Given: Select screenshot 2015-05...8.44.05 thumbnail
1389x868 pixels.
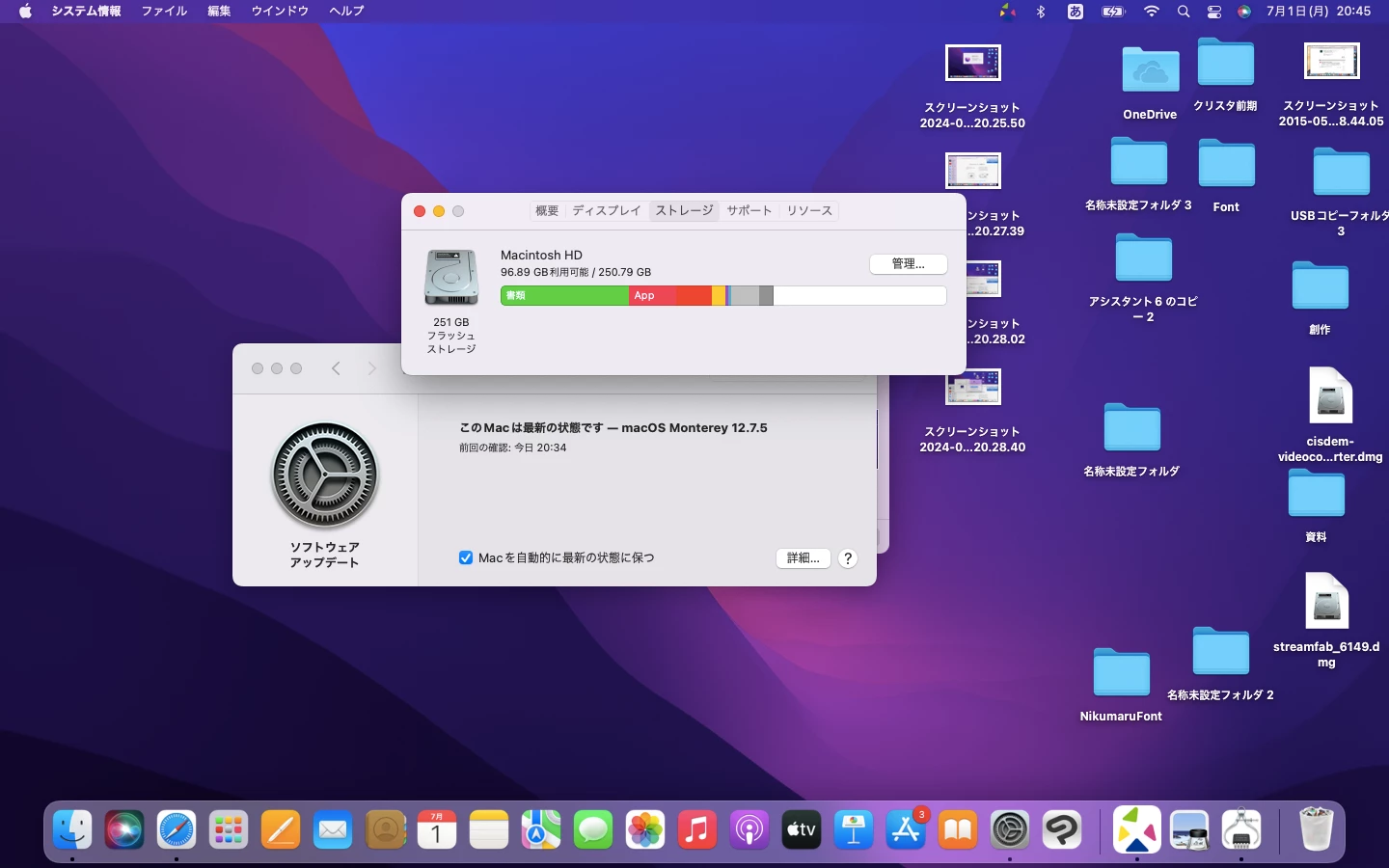Looking at the screenshot, I should [x=1331, y=61].
